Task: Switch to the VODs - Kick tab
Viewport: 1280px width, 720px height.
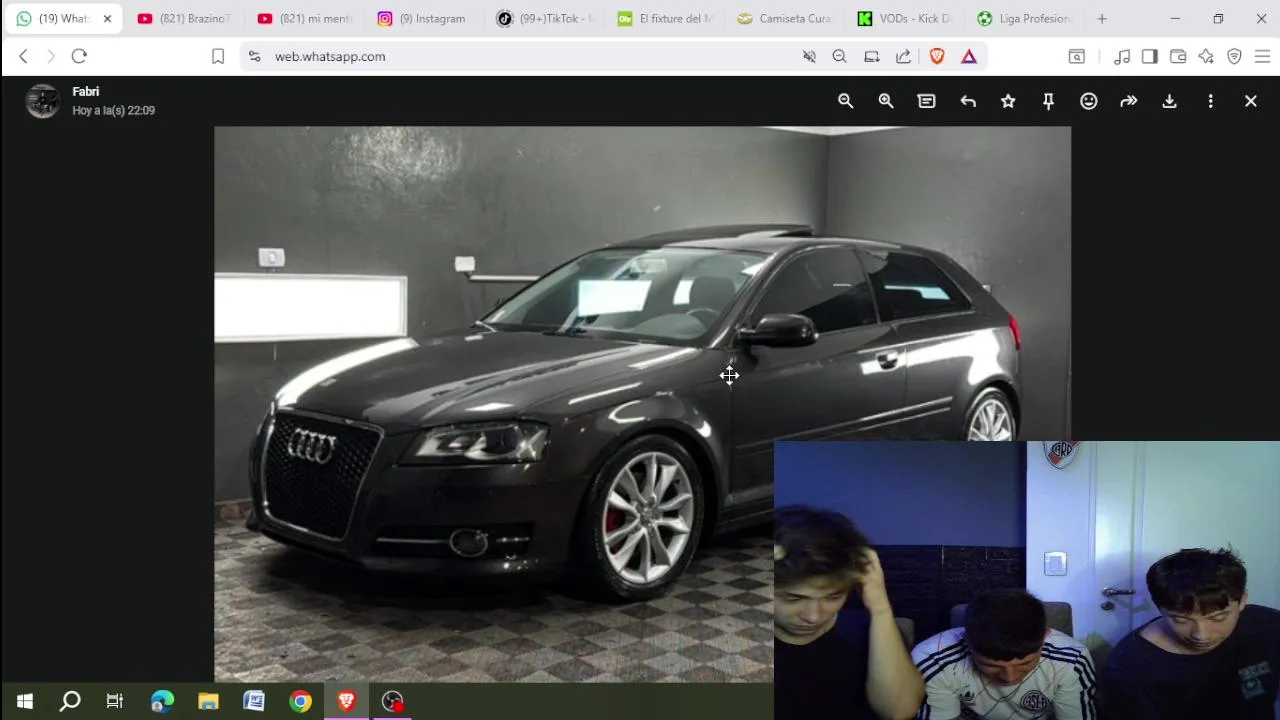Action: pyautogui.click(x=904, y=18)
